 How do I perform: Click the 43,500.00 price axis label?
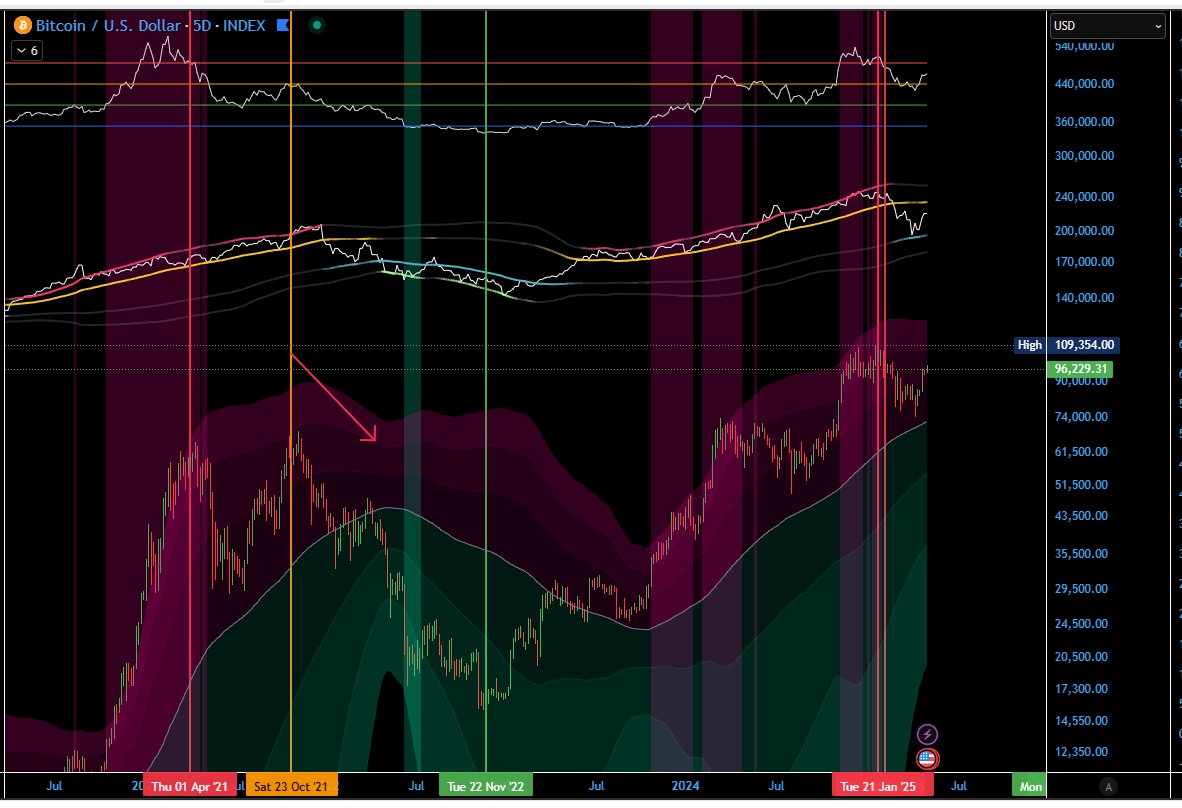point(1081,516)
